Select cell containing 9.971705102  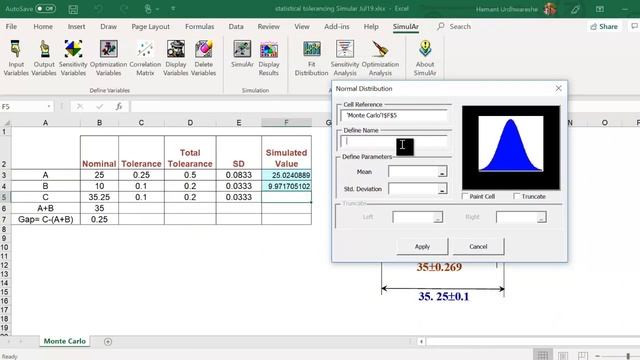coord(286,186)
